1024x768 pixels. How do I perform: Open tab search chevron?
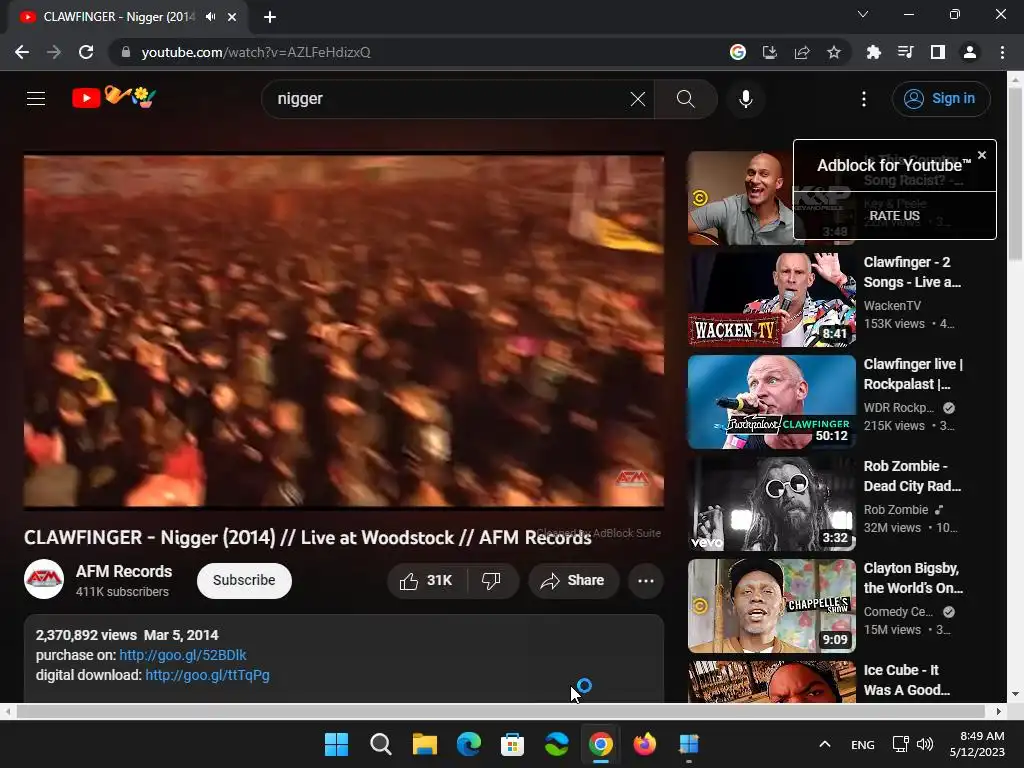(x=863, y=14)
